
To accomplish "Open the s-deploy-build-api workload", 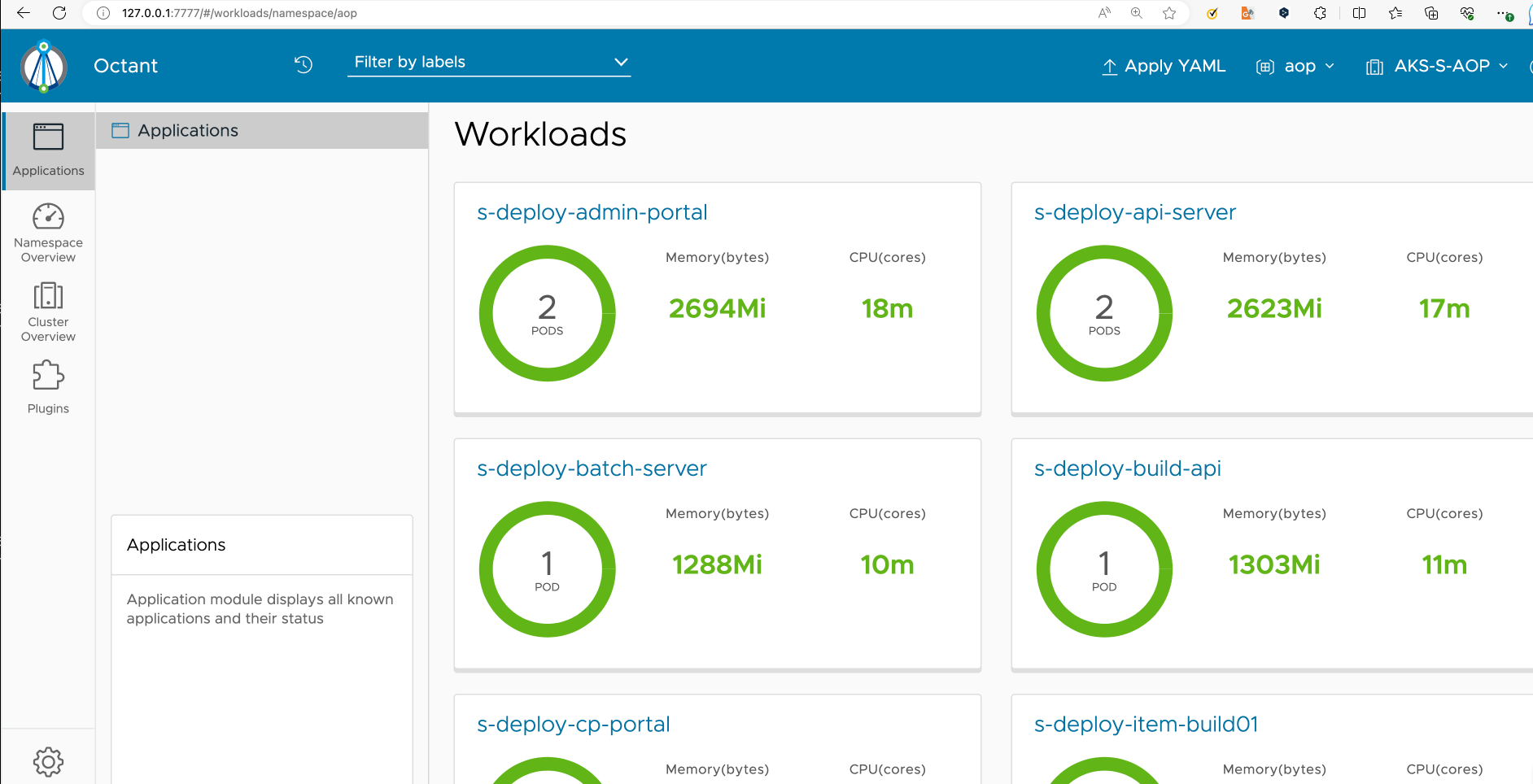I will coord(1127,468).
